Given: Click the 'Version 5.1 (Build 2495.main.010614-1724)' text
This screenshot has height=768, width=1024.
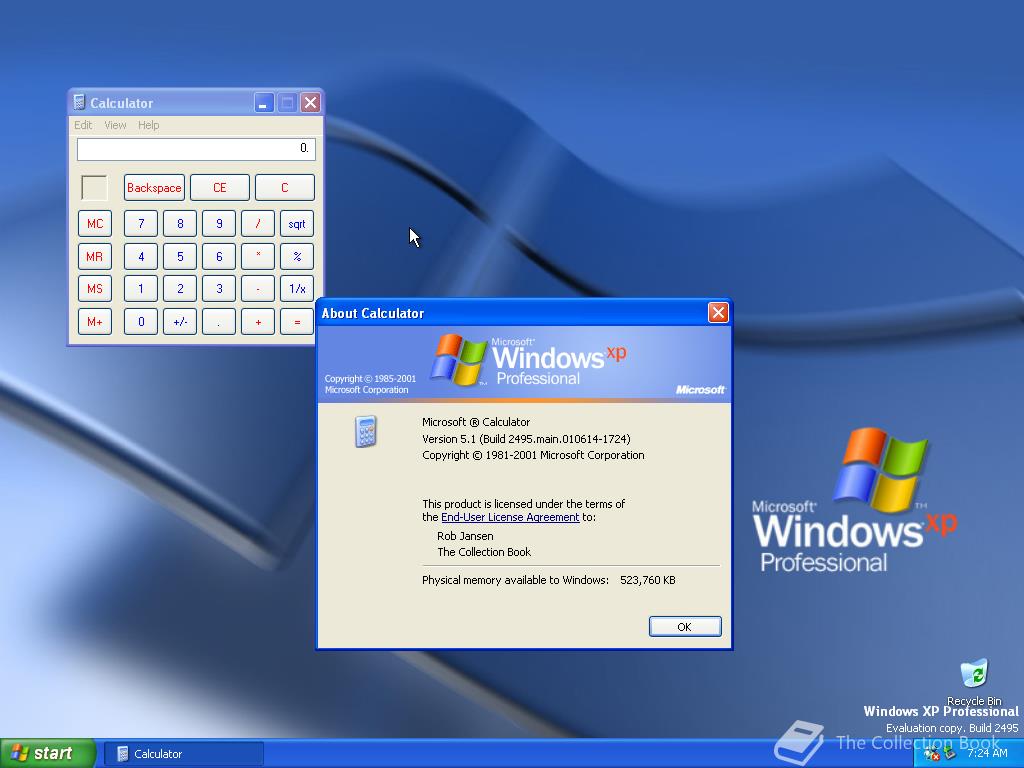Looking at the screenshot, I should [526, 439].
